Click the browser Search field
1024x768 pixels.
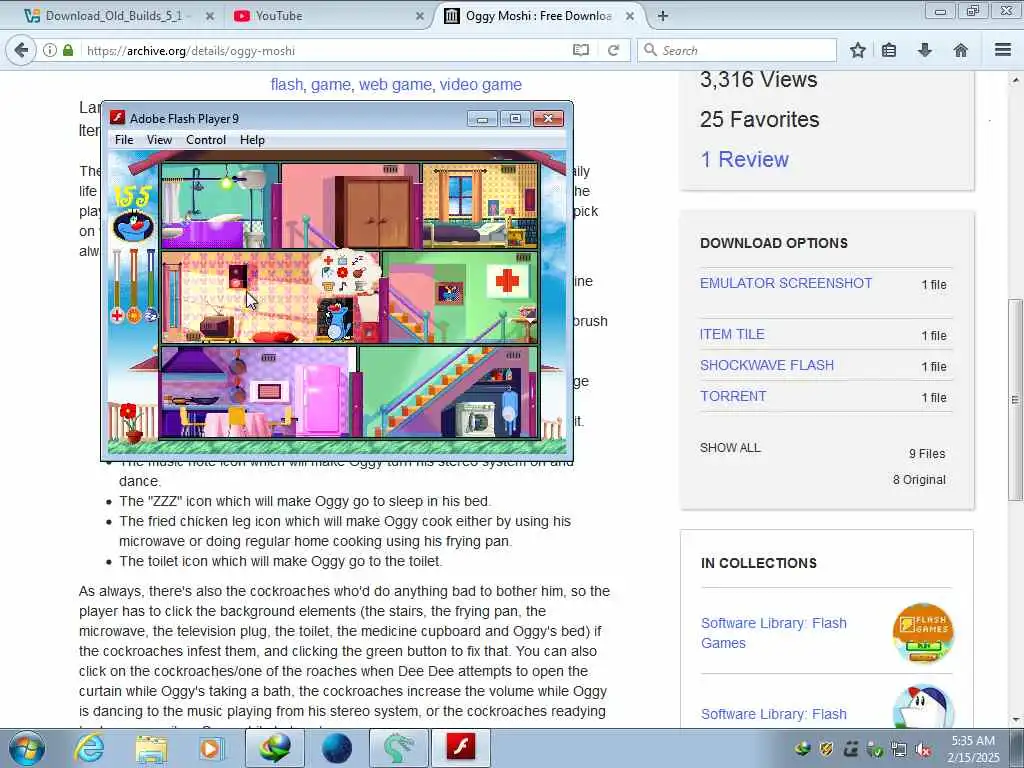[737, 50]
